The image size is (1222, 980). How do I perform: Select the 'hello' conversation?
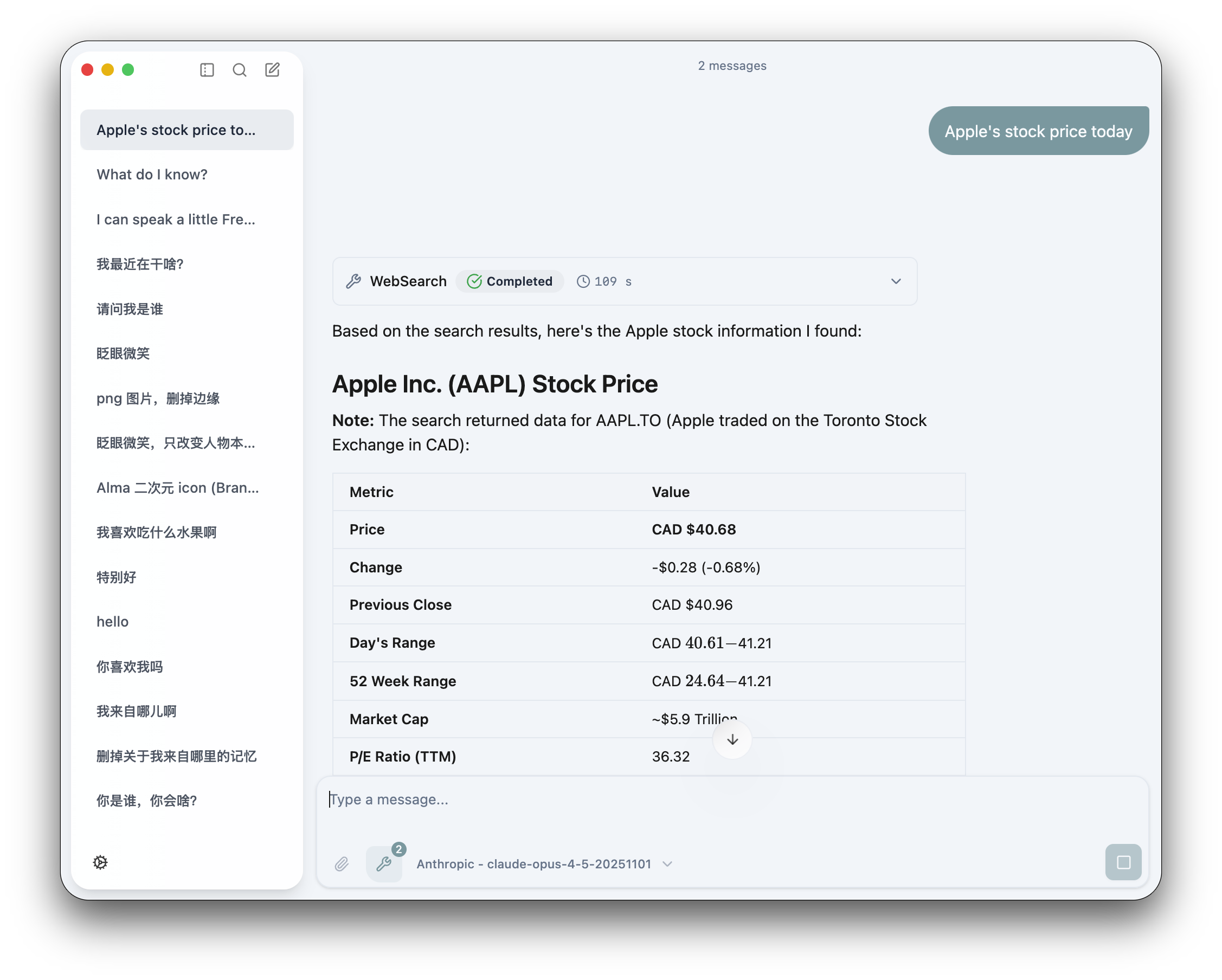112,622
